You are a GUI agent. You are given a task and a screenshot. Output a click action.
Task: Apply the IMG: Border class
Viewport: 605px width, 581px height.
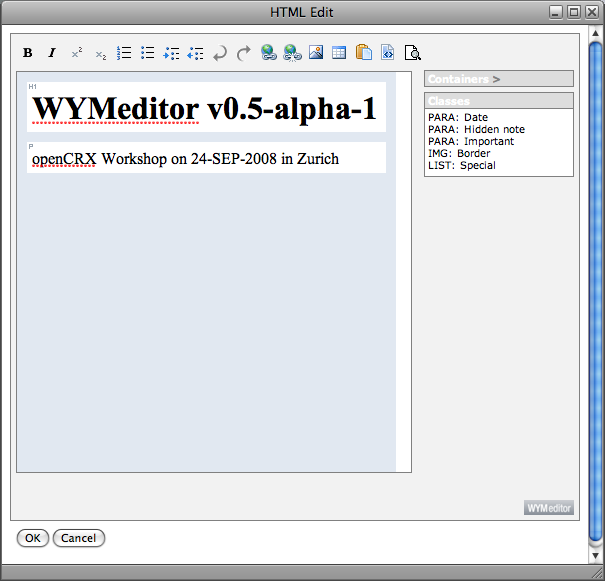[459, 153]
